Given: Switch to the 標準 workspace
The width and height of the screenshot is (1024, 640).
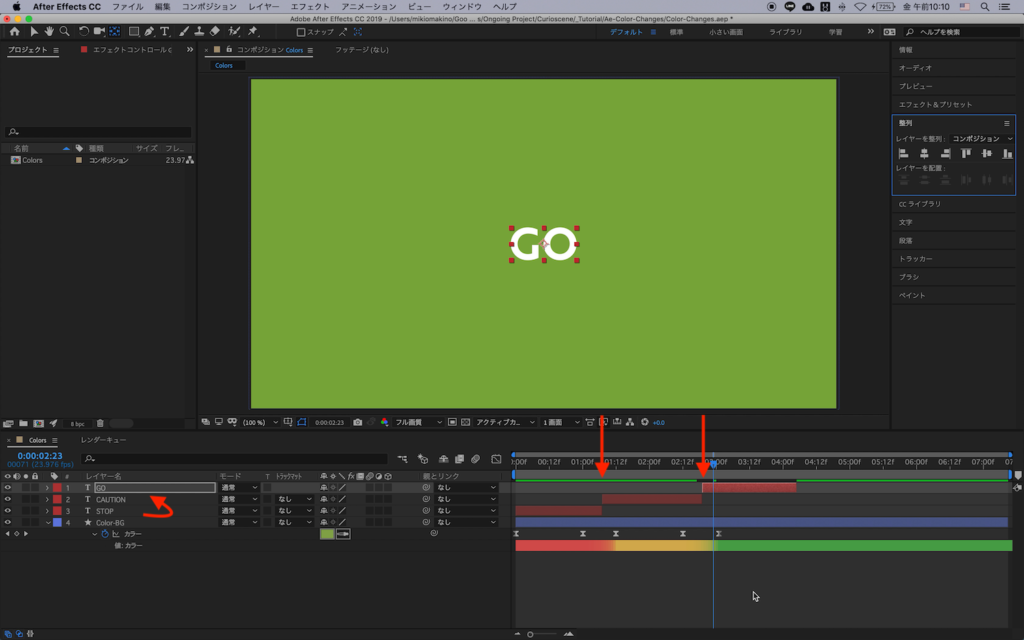Looking at the screenshot, I should tap(677, 32).
